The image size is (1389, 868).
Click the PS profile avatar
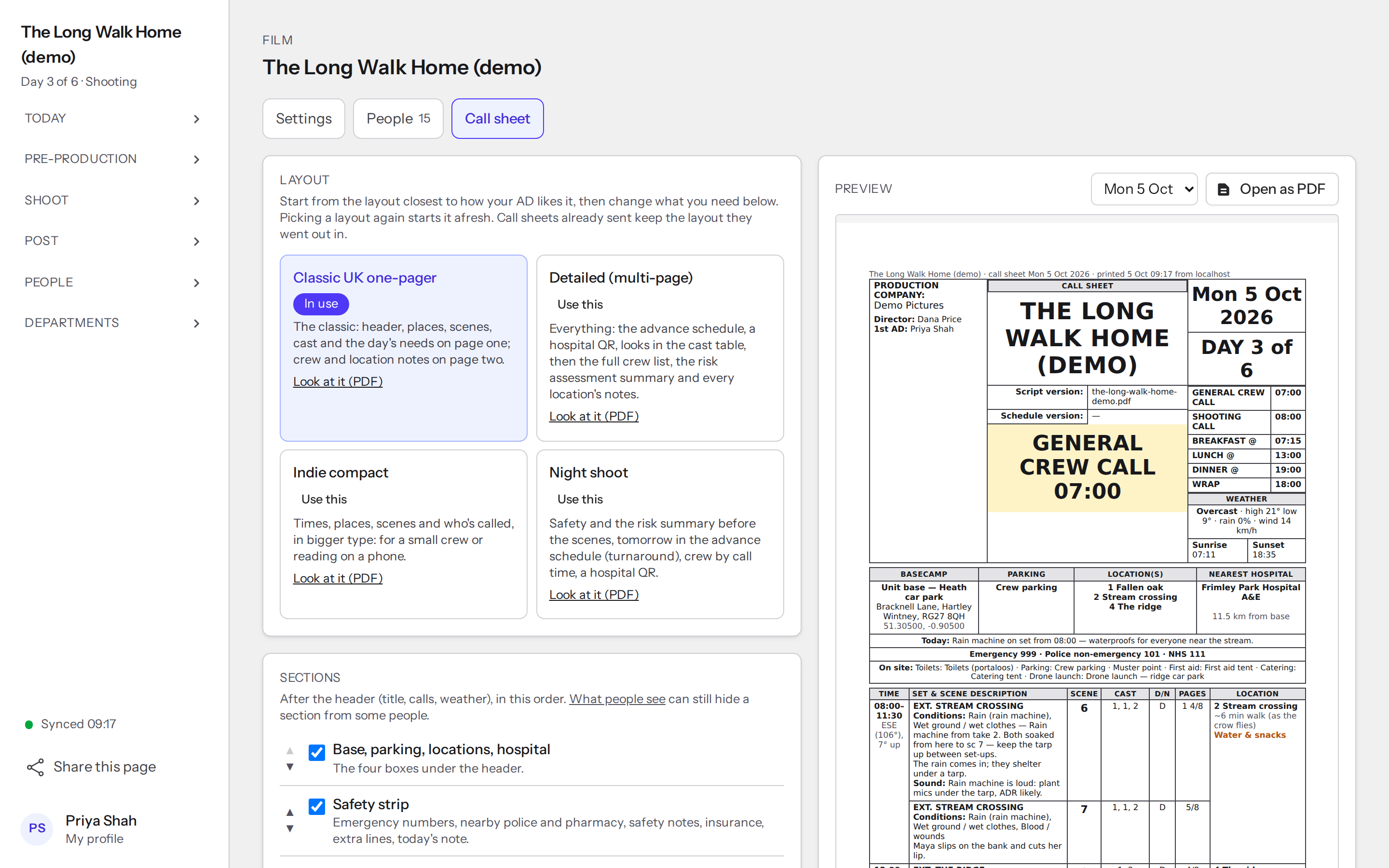(37, 828)
